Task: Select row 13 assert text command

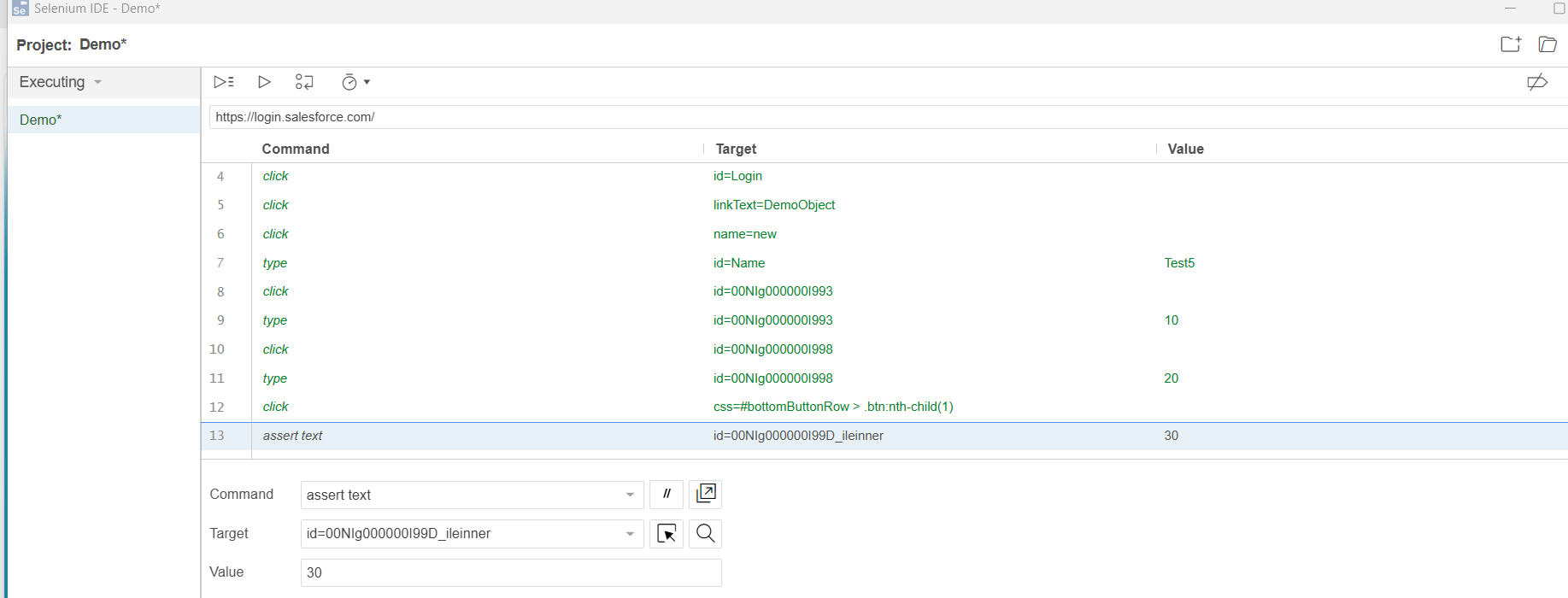Action: [x=884, y=436]
